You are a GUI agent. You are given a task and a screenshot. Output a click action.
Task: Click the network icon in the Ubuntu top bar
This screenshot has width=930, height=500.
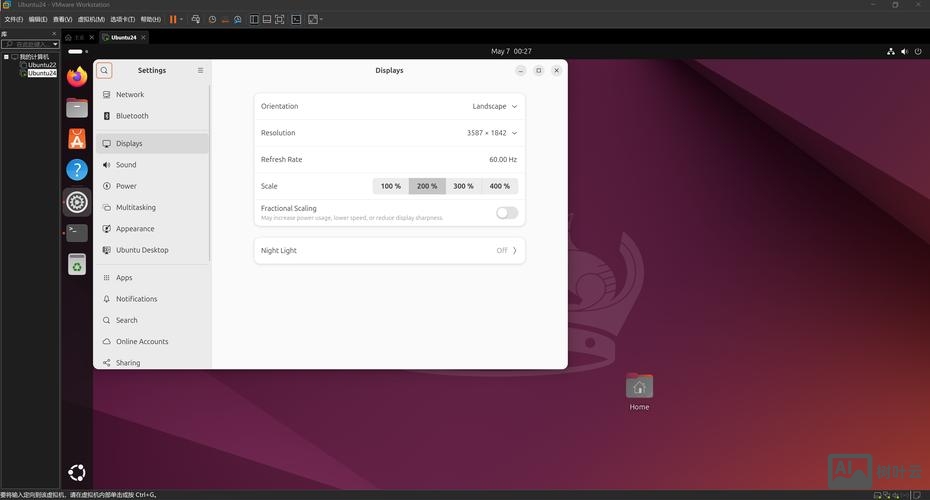tap(890, 52)
